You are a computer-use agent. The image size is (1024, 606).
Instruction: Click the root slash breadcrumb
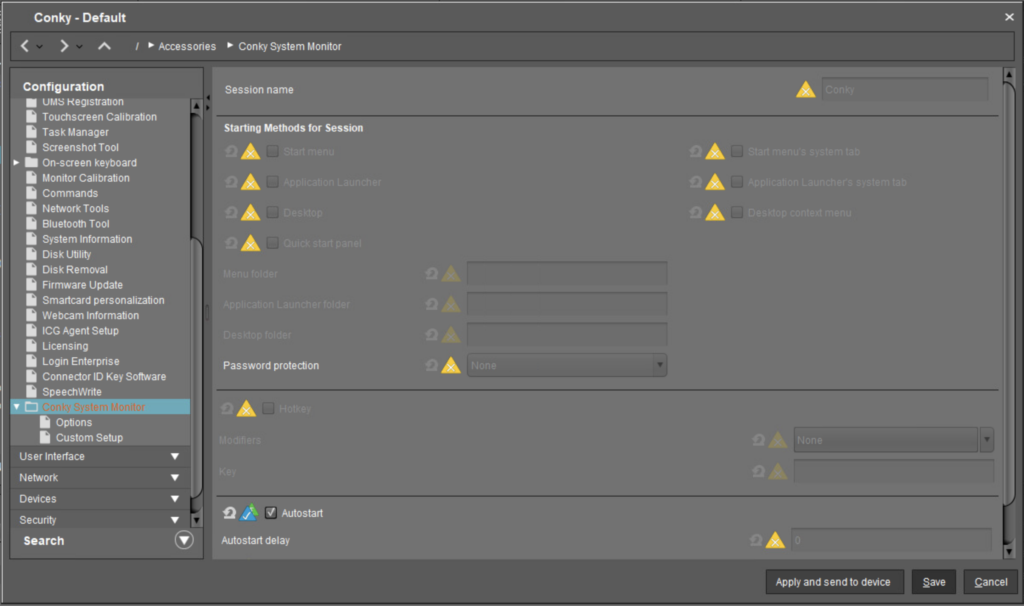[136, 46]
